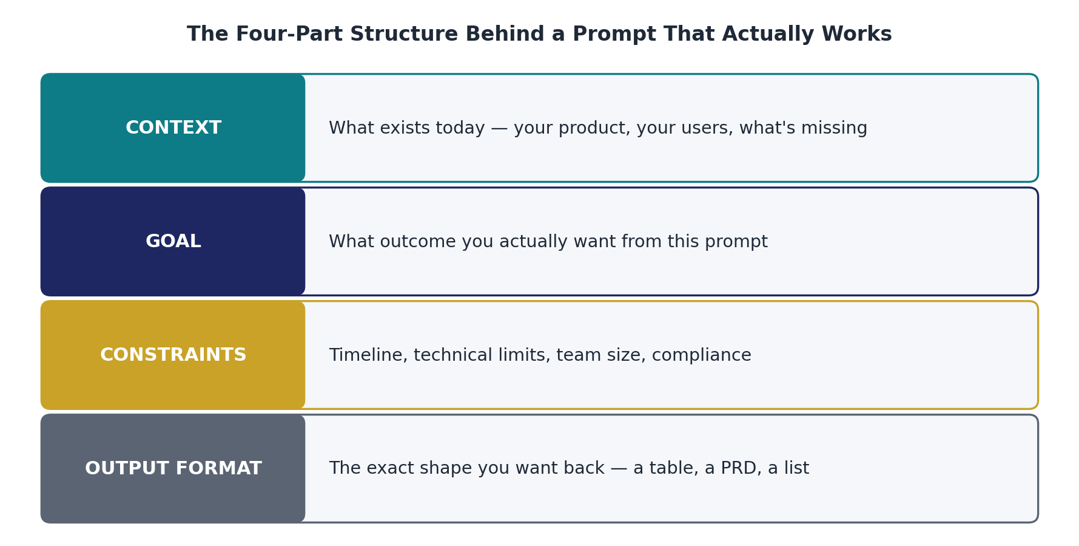Image resolution: width=1079 pixels, height=546 pixels.
Task: Click the word GOAL in white letters
Action: point(173,242)
